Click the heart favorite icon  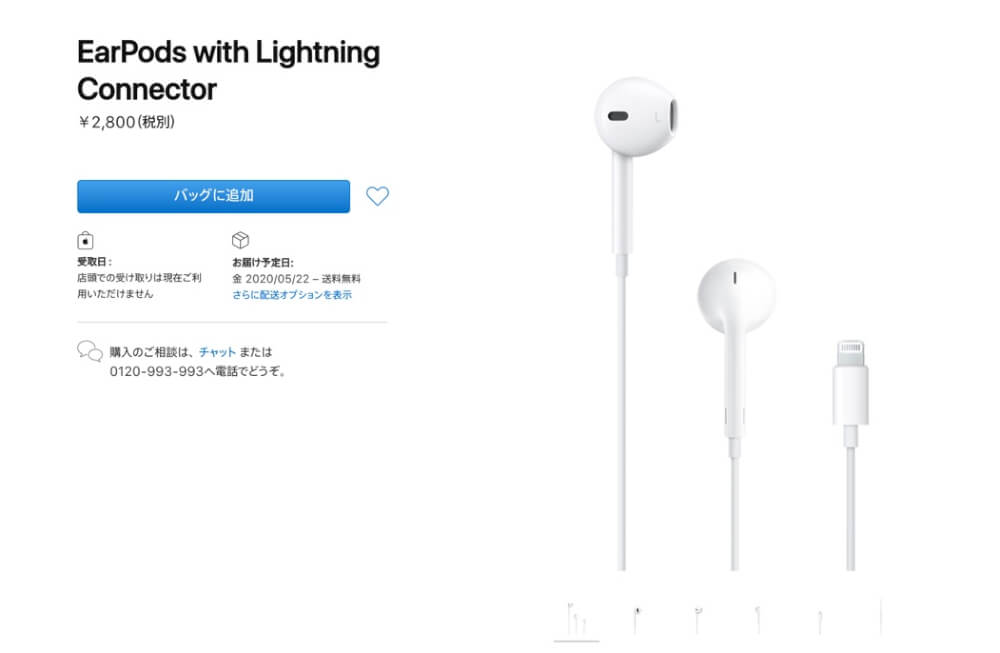click(x=377, y=196)
